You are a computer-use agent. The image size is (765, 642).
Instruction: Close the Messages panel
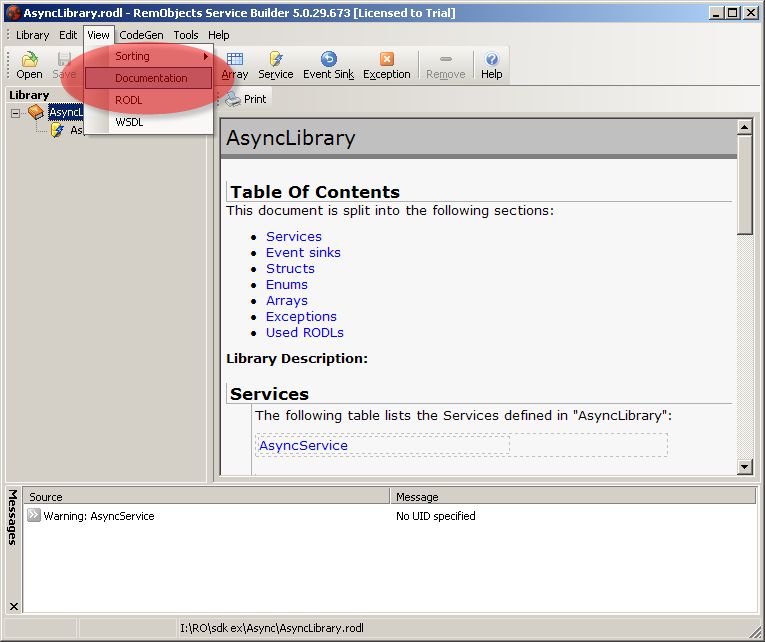click(x=14, y=606)
